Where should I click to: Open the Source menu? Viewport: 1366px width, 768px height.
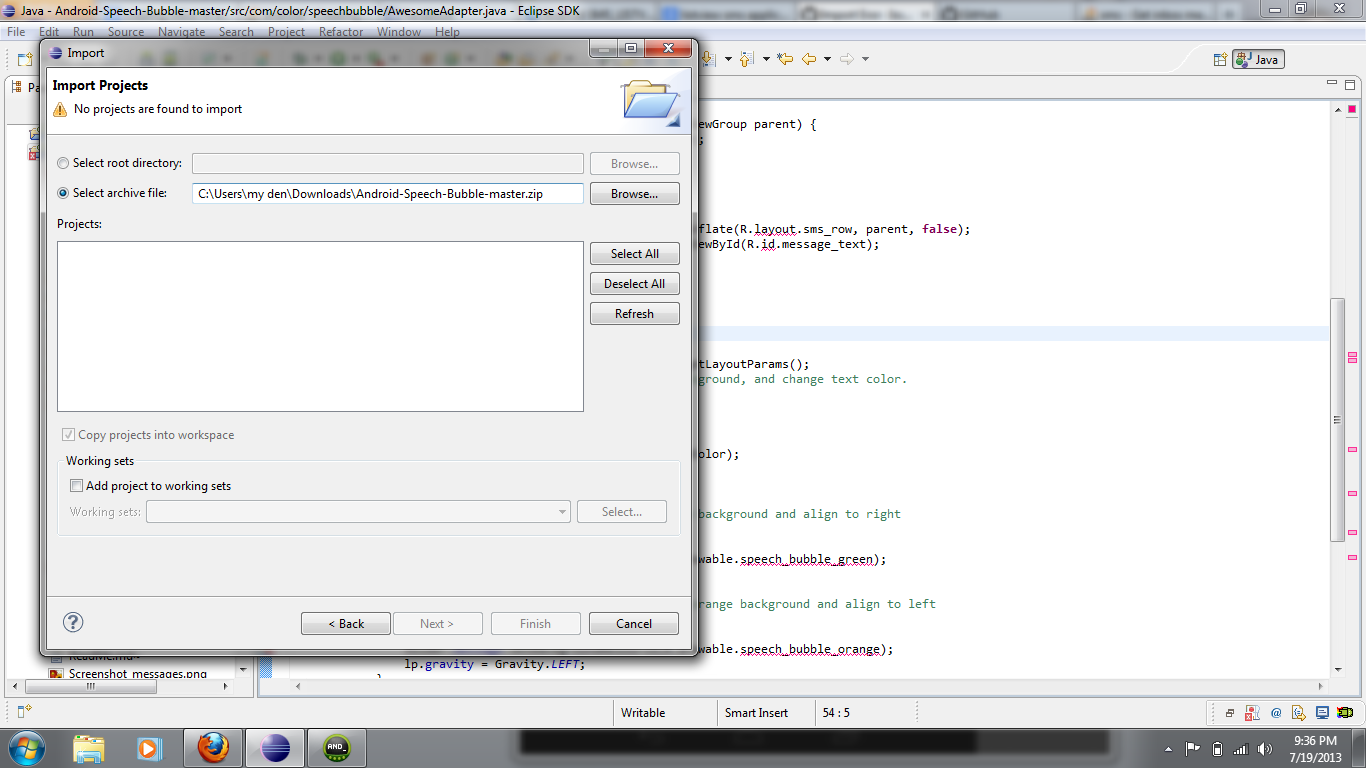[126, 32]
